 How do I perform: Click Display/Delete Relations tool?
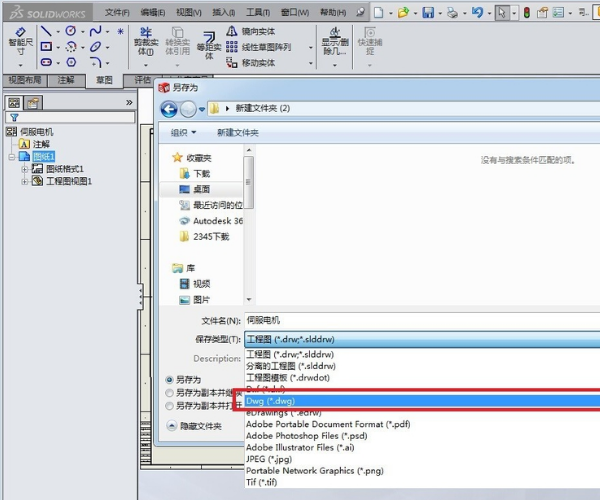click(x=335, y=41)
